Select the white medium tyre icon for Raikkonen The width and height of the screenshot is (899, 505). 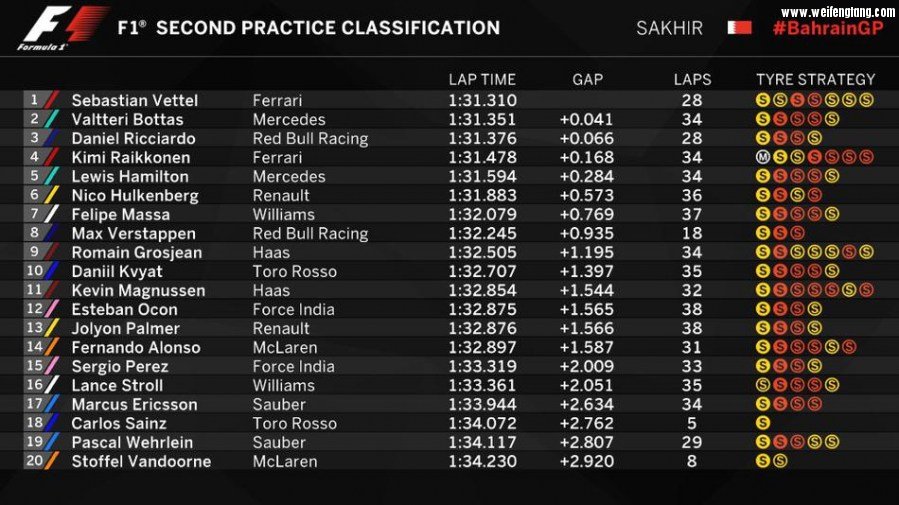click(x=762, y=157)
